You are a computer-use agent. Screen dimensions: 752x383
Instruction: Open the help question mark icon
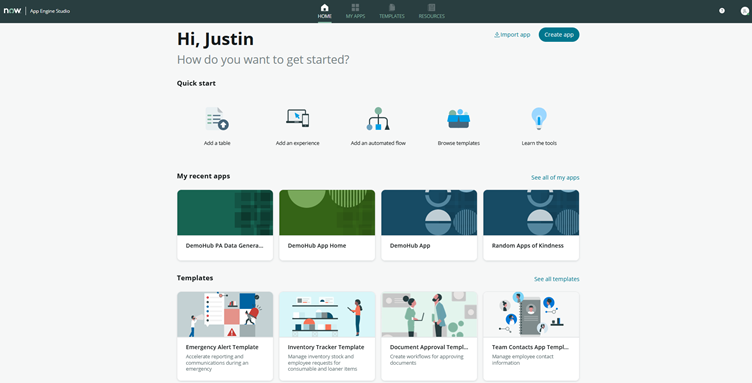[x=722, y=11]
